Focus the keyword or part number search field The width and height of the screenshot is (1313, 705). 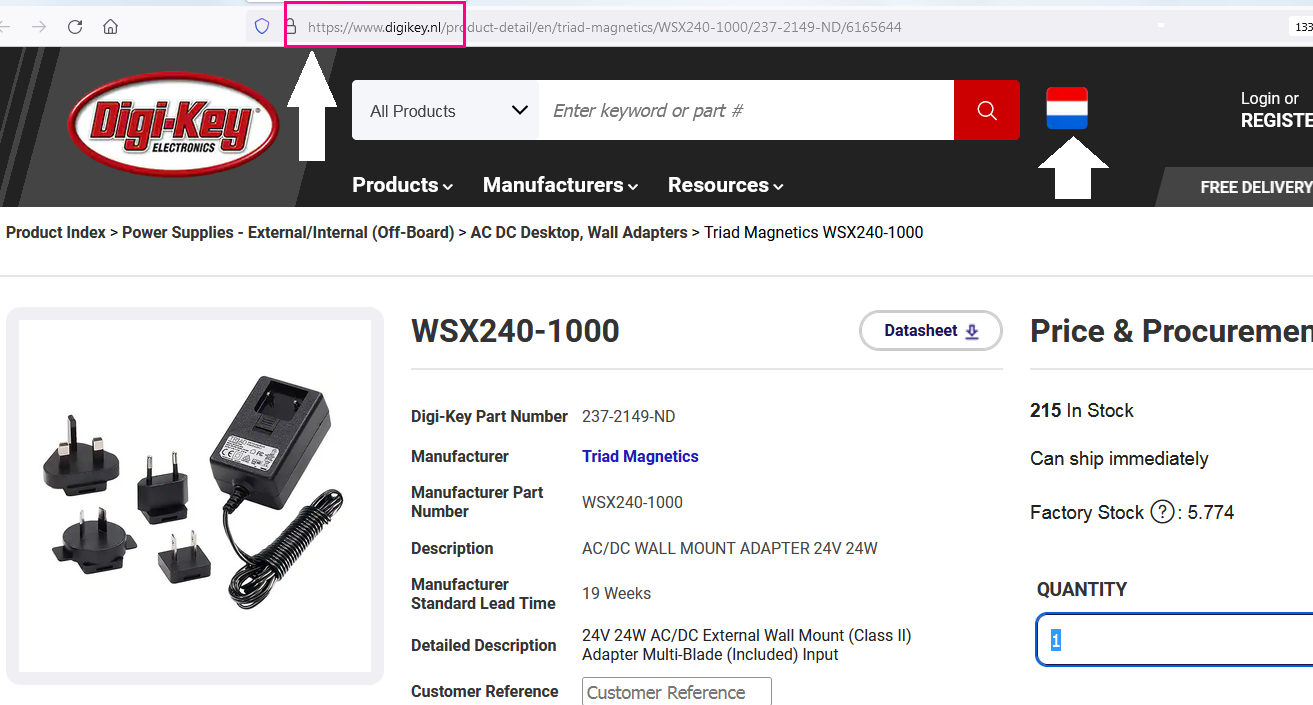(x=746, y=110)
